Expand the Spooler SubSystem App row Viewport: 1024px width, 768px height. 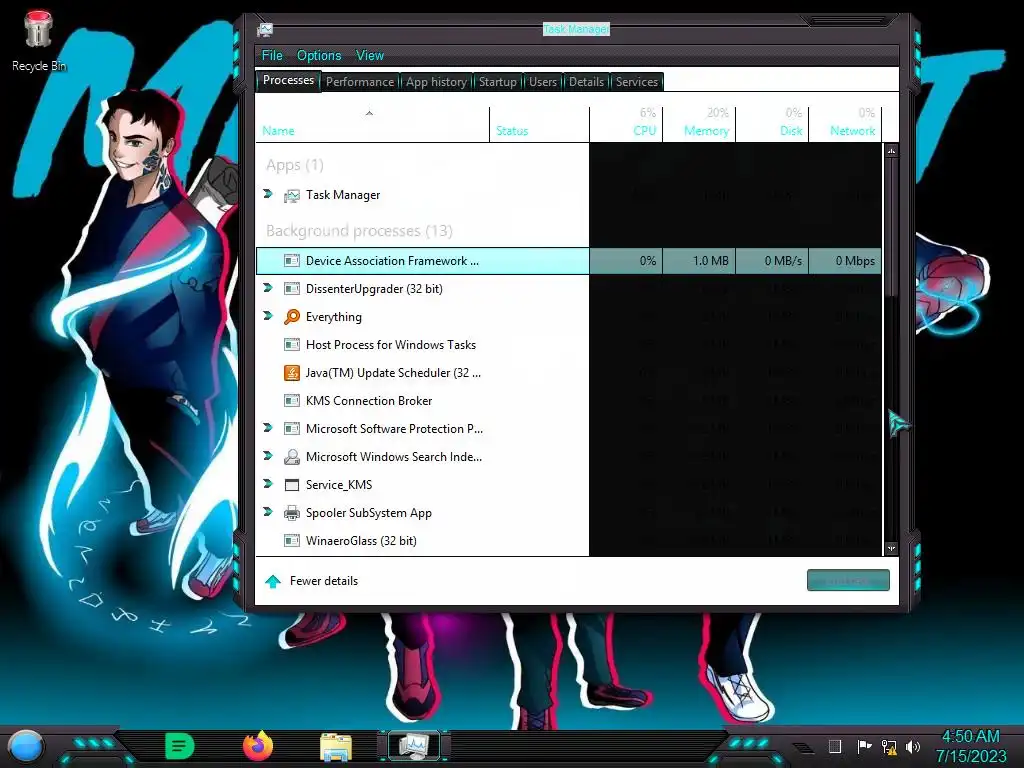[268, 513]
